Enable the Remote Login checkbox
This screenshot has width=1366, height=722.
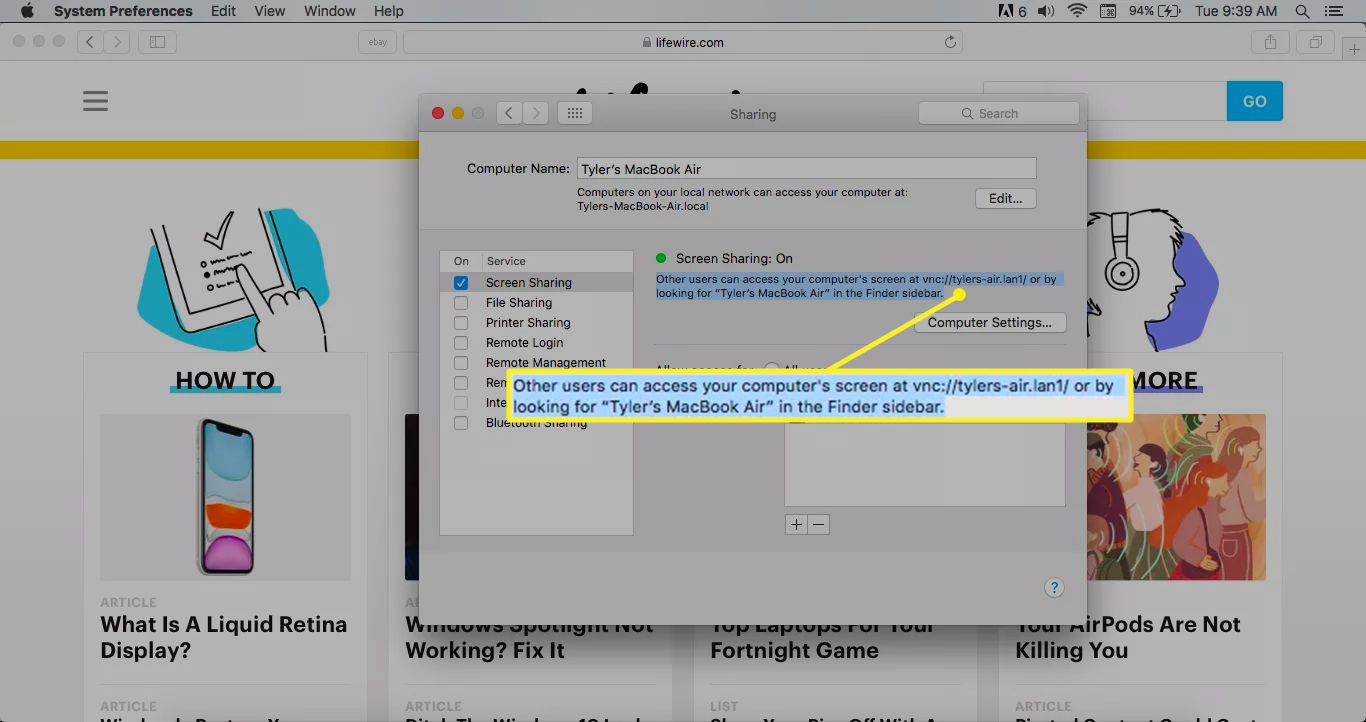coord(461,343)
